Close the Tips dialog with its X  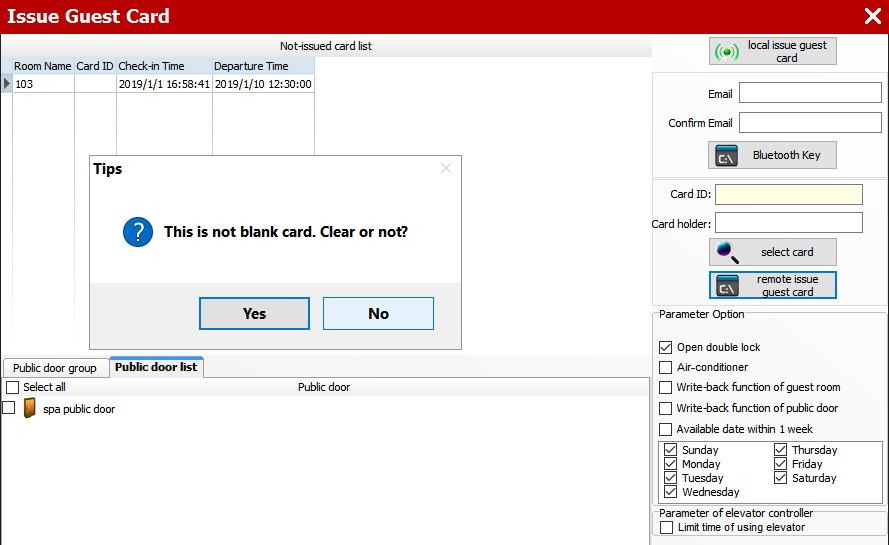446,168
